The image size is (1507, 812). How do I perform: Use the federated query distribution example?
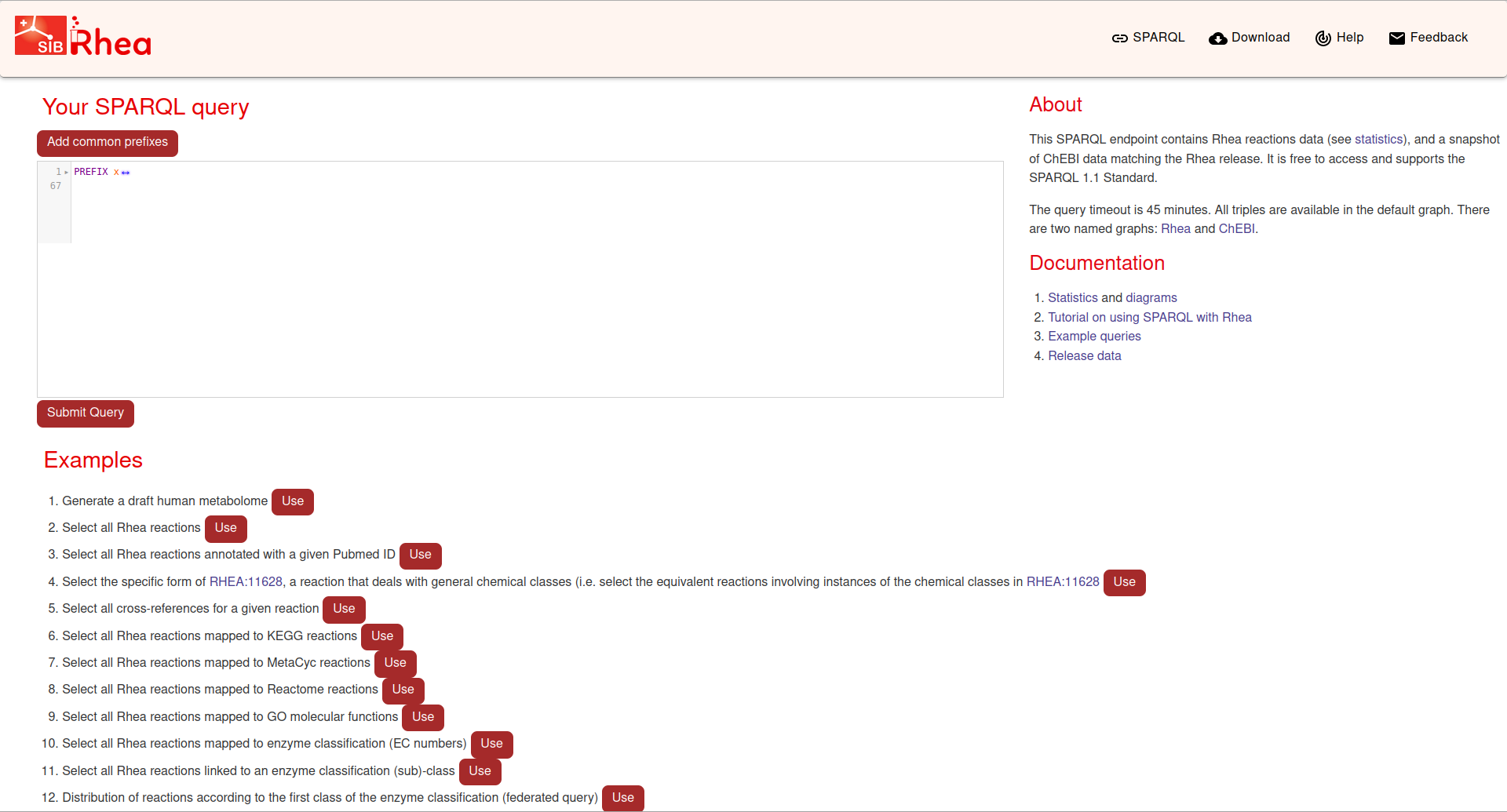coord(623,799)
